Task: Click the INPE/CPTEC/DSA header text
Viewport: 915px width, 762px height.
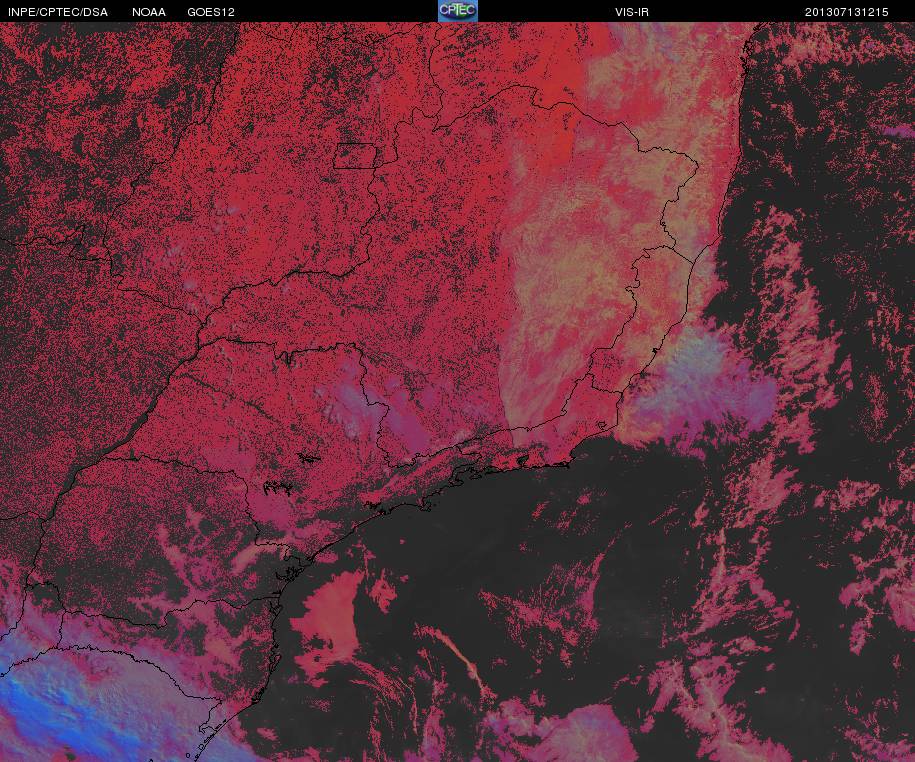Action: pyautogui.click(x=58, y=12)
